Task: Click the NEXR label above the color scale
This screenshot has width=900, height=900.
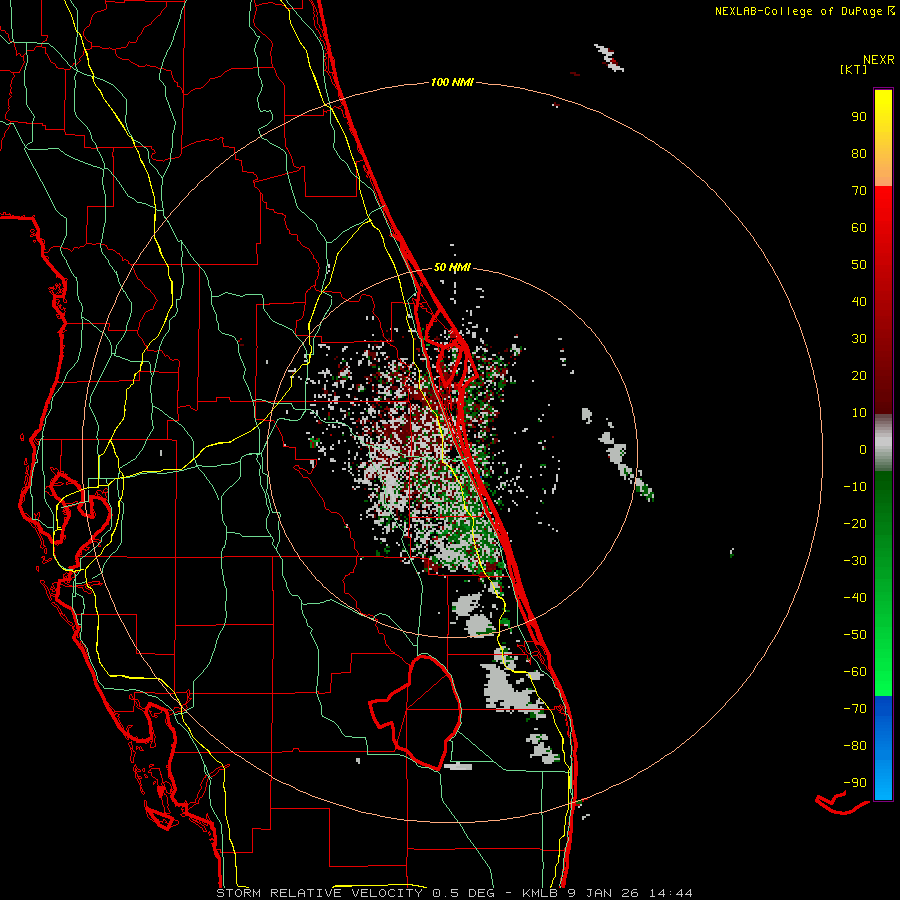Action: (x=879, y=60)
